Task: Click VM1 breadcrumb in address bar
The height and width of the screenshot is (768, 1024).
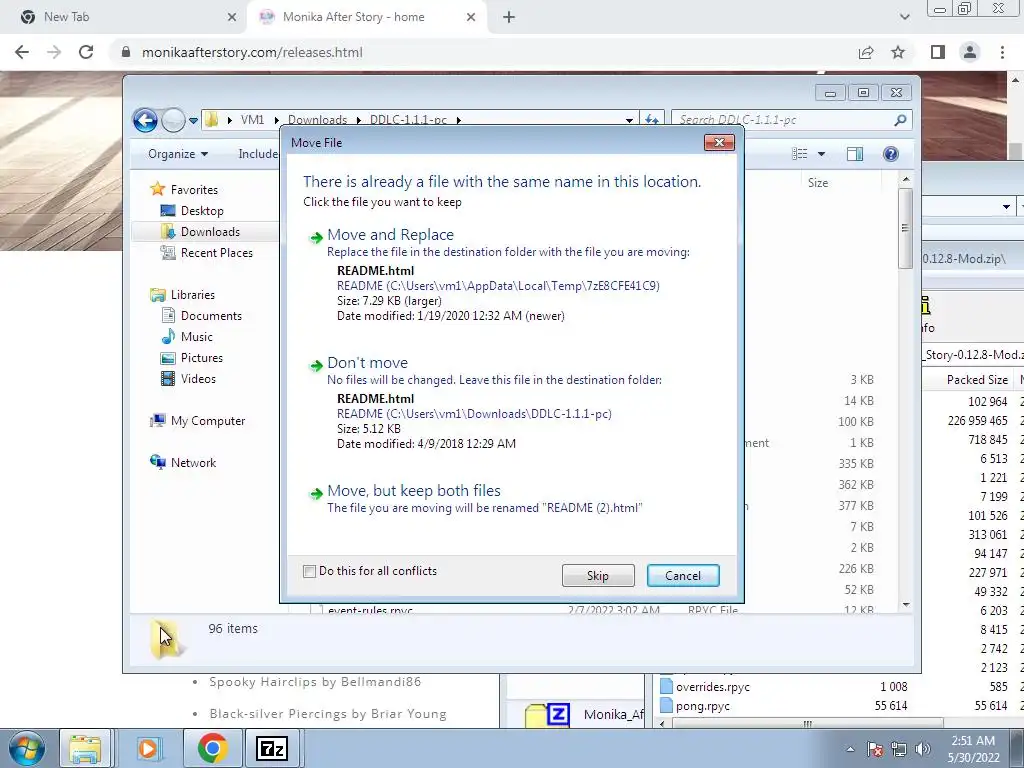Action: point(252,120)
